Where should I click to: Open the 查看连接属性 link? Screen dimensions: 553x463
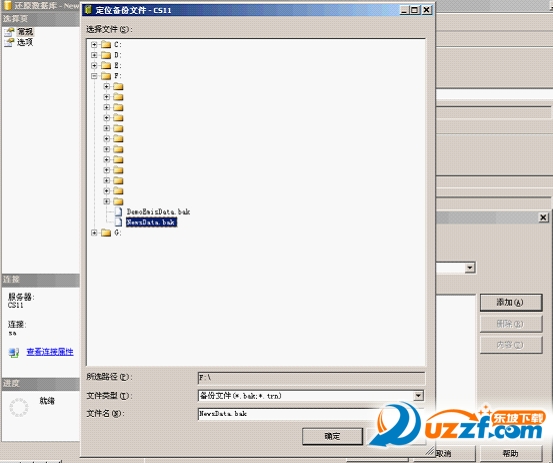pyautogui.click(x=50, y=352)
